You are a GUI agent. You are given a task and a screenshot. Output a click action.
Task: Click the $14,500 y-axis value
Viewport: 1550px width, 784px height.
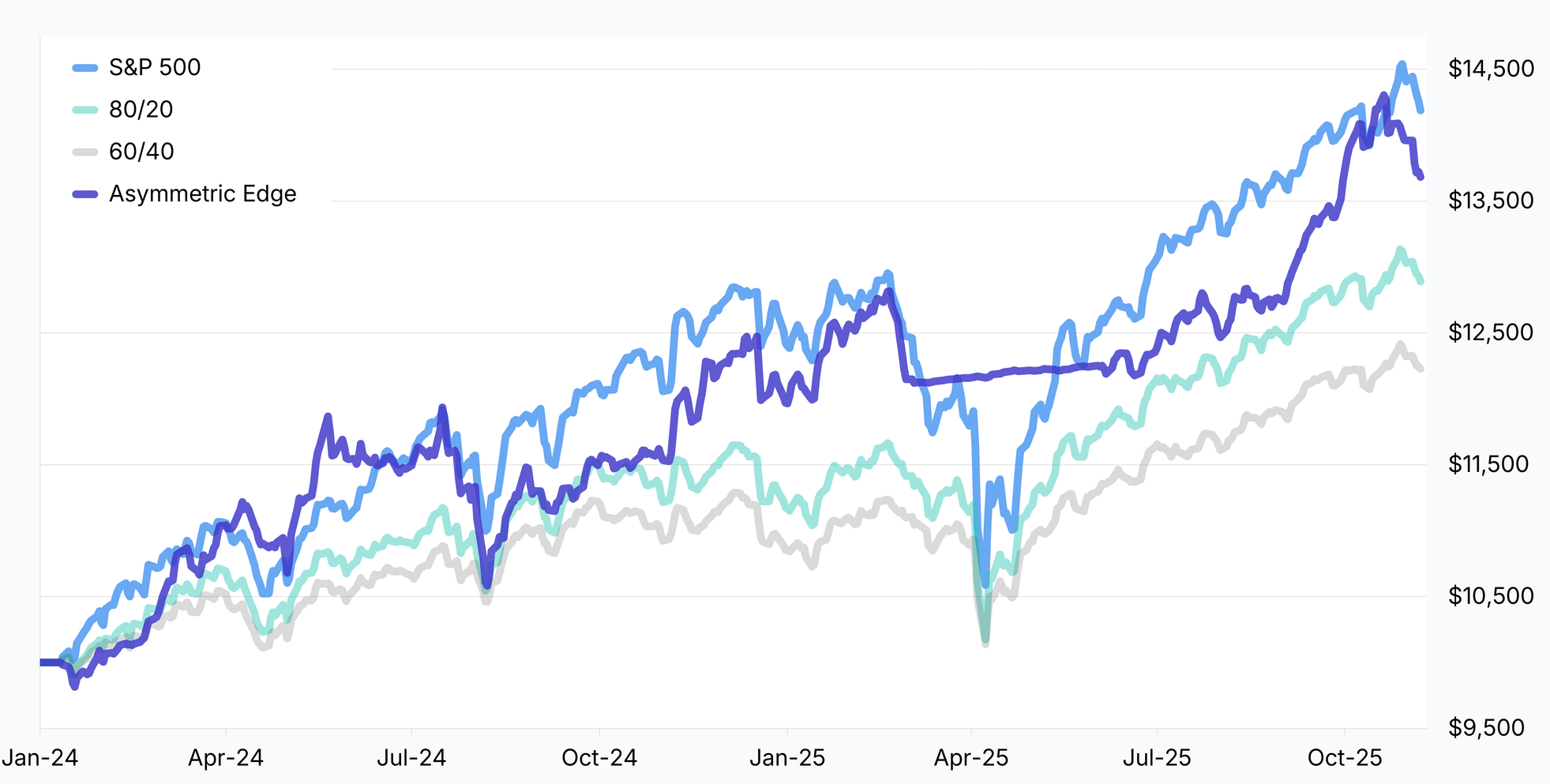[1491, 69]
